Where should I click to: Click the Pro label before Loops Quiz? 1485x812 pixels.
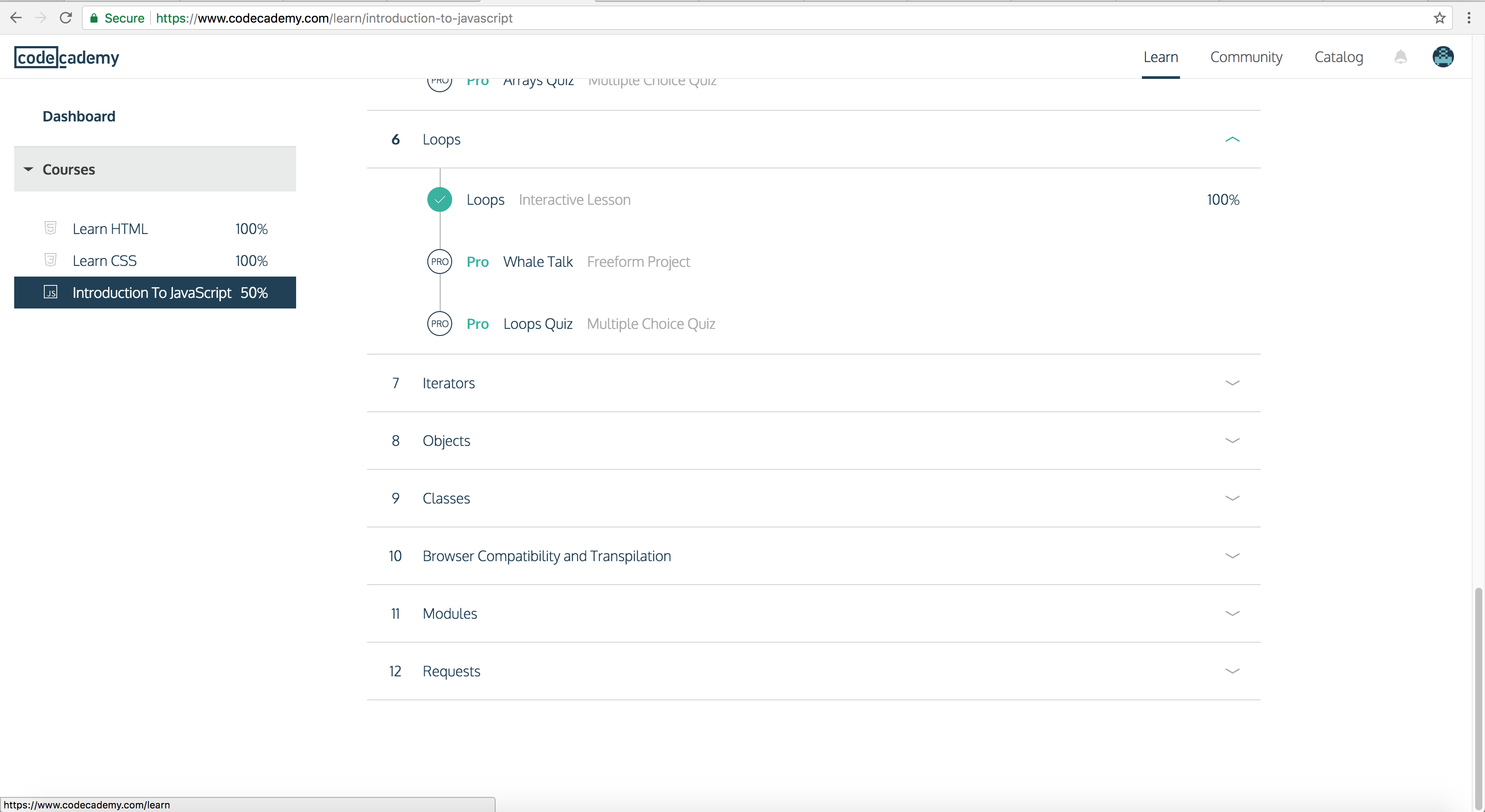pyautogui.click(x=477, y=324)
